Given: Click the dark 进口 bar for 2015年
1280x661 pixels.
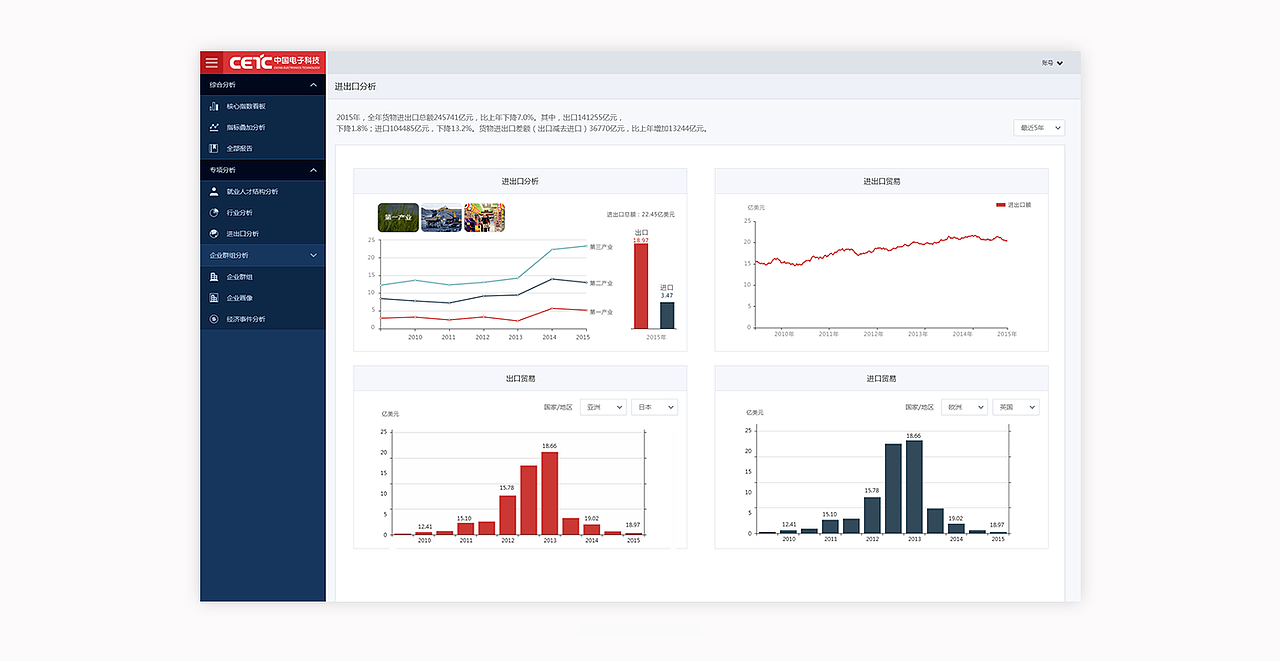Looking at the screenshot, I should 667,315.
